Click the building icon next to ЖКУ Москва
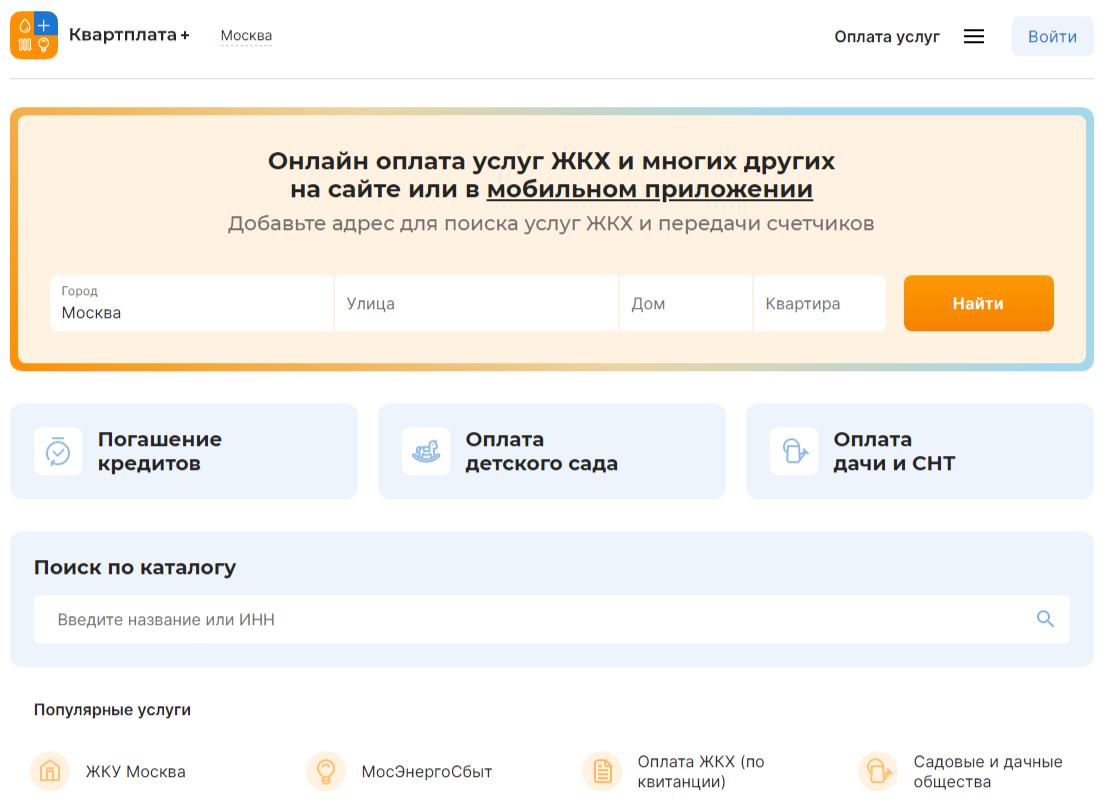 click(50, 772)
